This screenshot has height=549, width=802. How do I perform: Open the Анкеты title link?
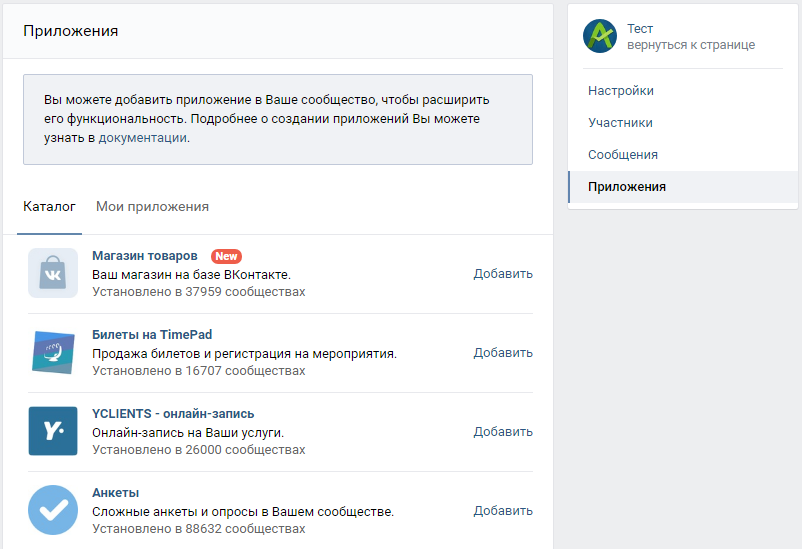click(x=116, y=493)
